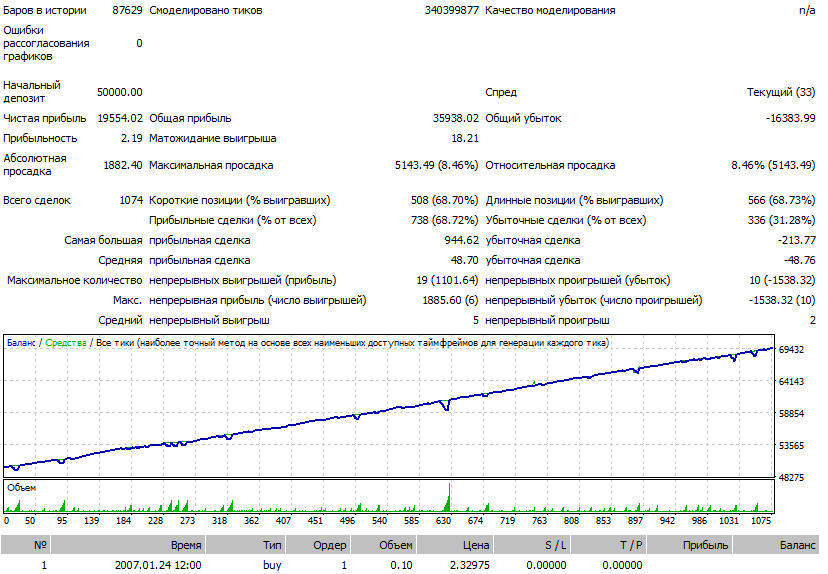Click the 48275 balance axis label

coord(791,477)
